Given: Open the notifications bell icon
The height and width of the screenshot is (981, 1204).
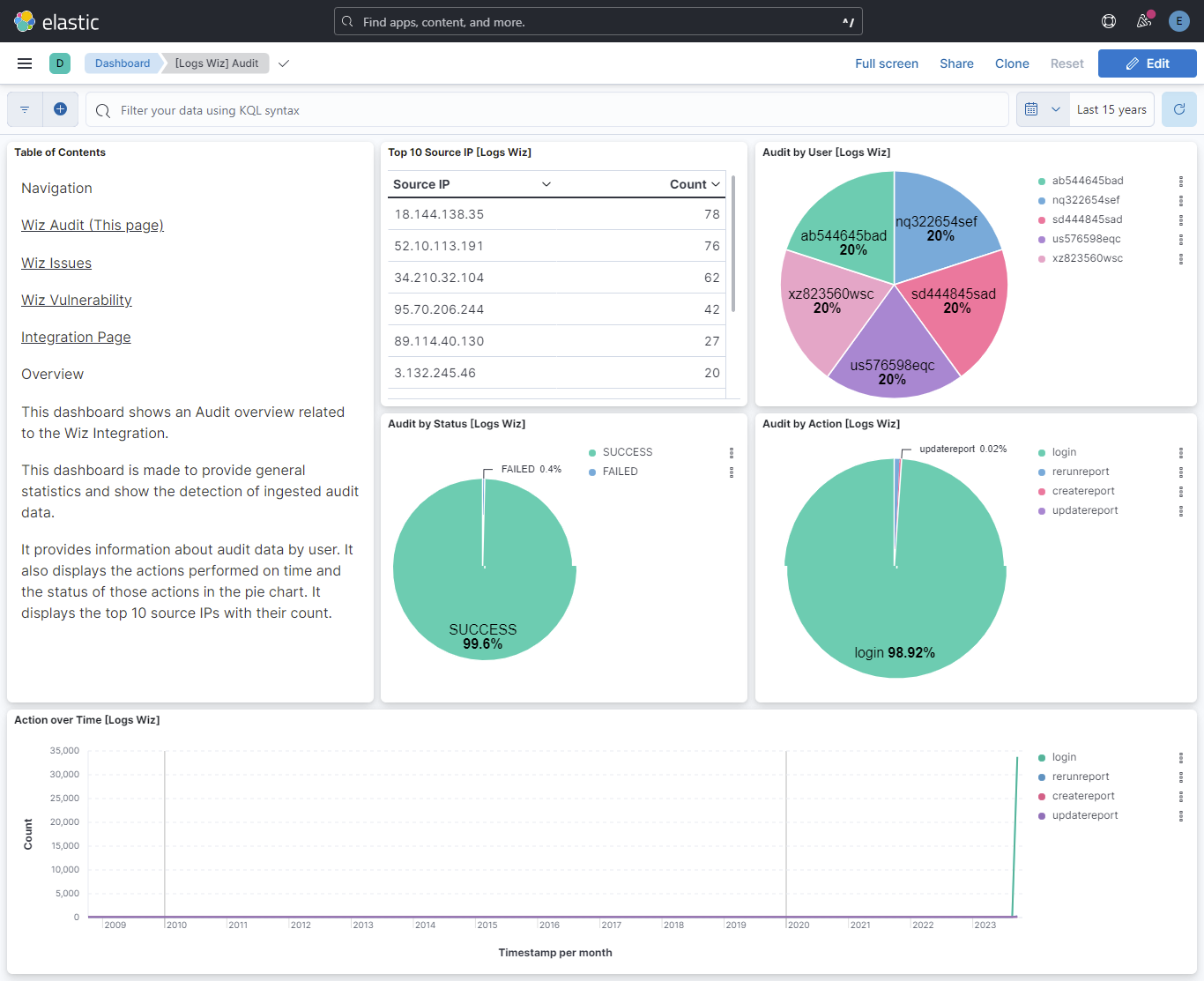Looking at the screenshot, I should coord(1143,20).
